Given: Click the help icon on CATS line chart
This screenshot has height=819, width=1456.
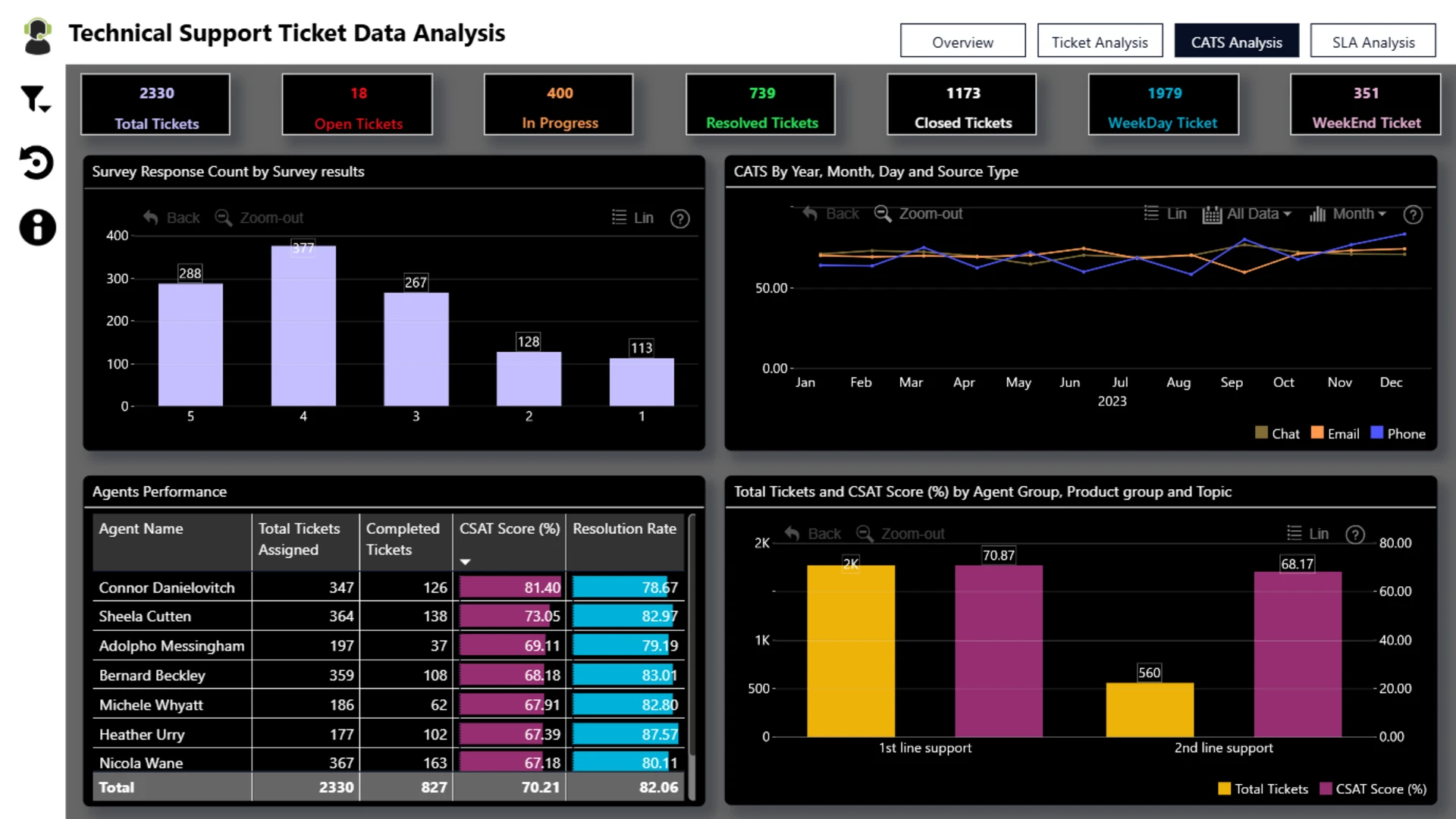Looking at the screenshot, I should tap(1413, 215).
